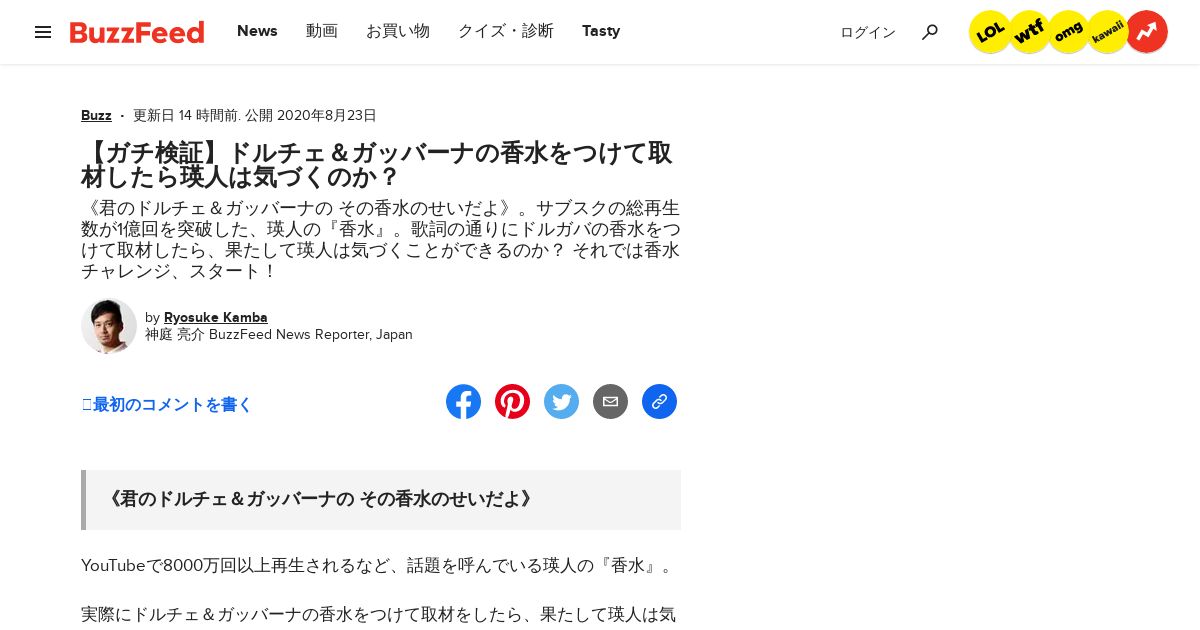The width and height of the screenshot is (1200, 630).
Task: Click the paragraph starting 実際にドルチェ＆ガッバーナ
Action: [x=378, y=615]
